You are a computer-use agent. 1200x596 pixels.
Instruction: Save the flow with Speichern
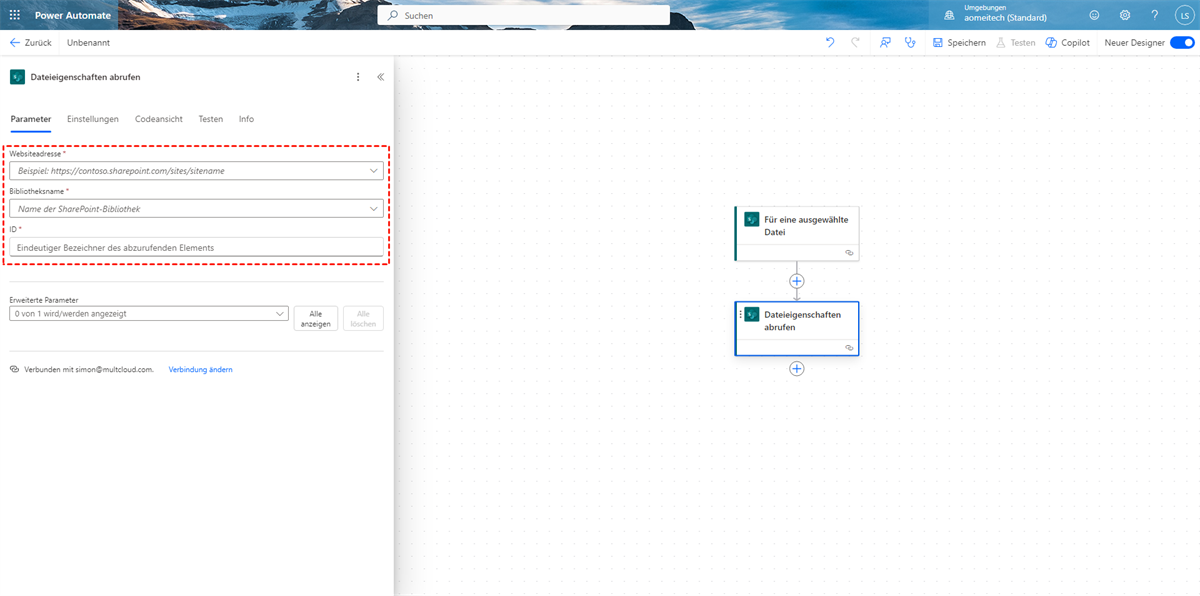pos(959,43)
